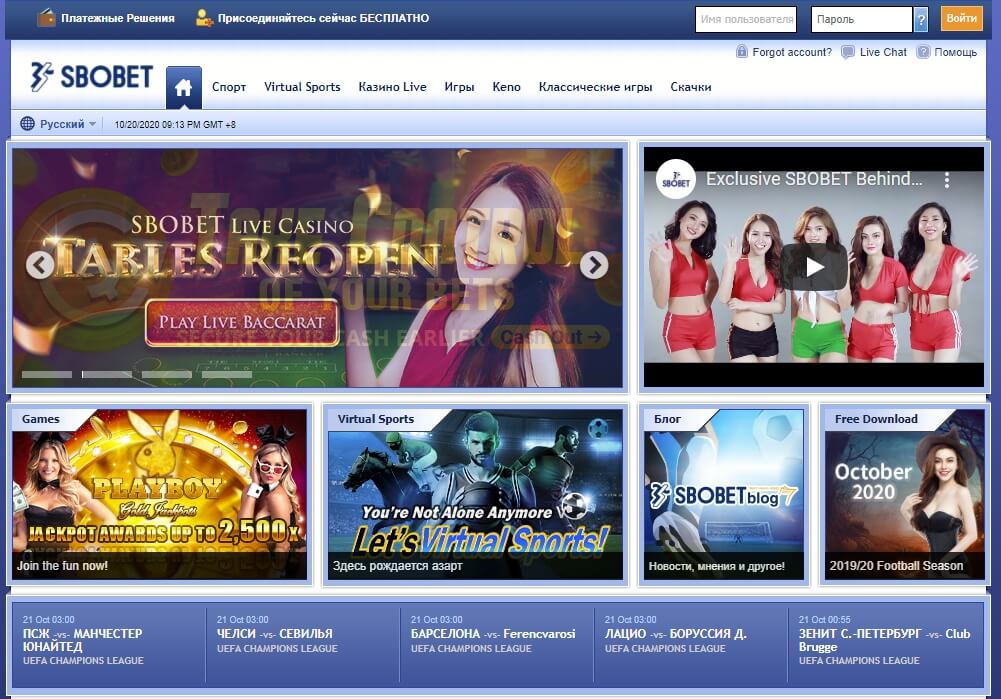Click the date and time 10/20/2020 09:13 PM
This screenshot has height=699, width=1001.
(175, 124)
